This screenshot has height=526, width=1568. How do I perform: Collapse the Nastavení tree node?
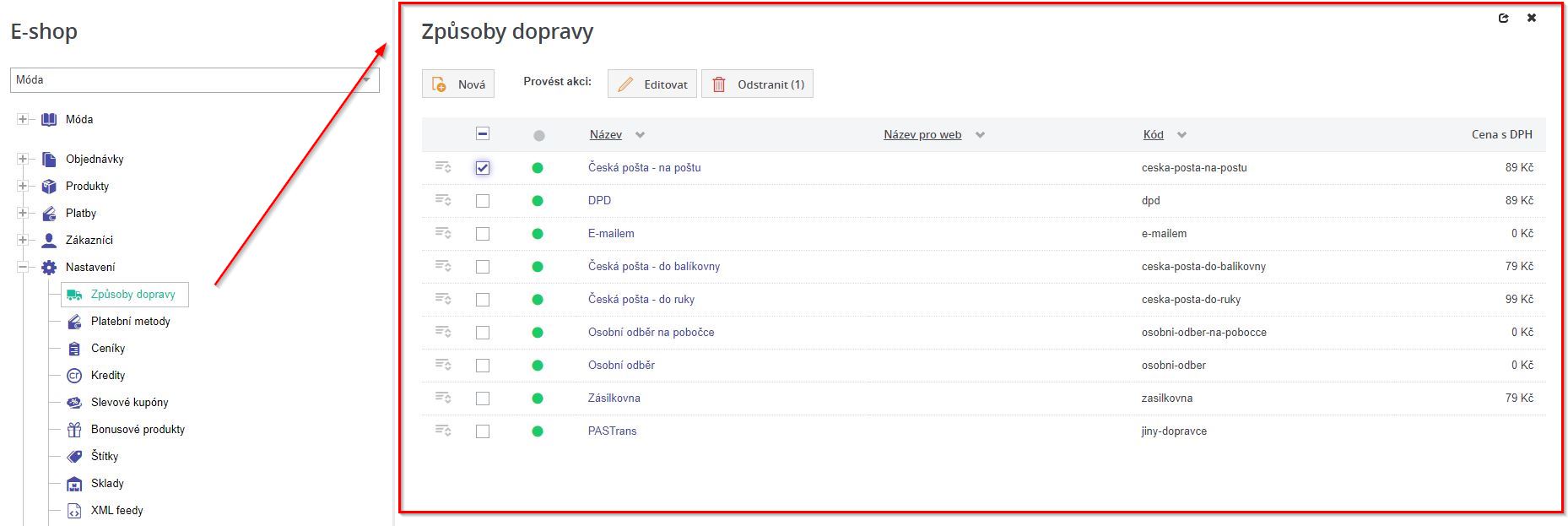point(23,267)
